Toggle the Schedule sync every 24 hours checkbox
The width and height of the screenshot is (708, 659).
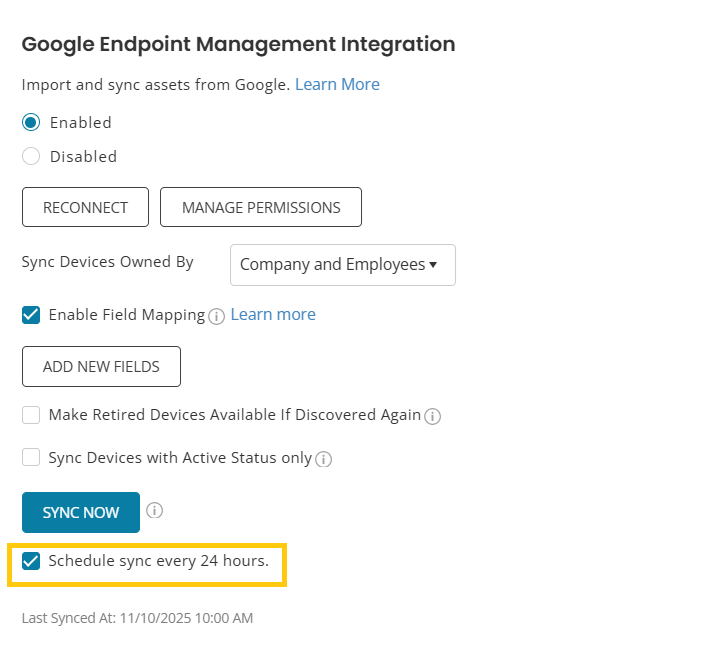31,561
